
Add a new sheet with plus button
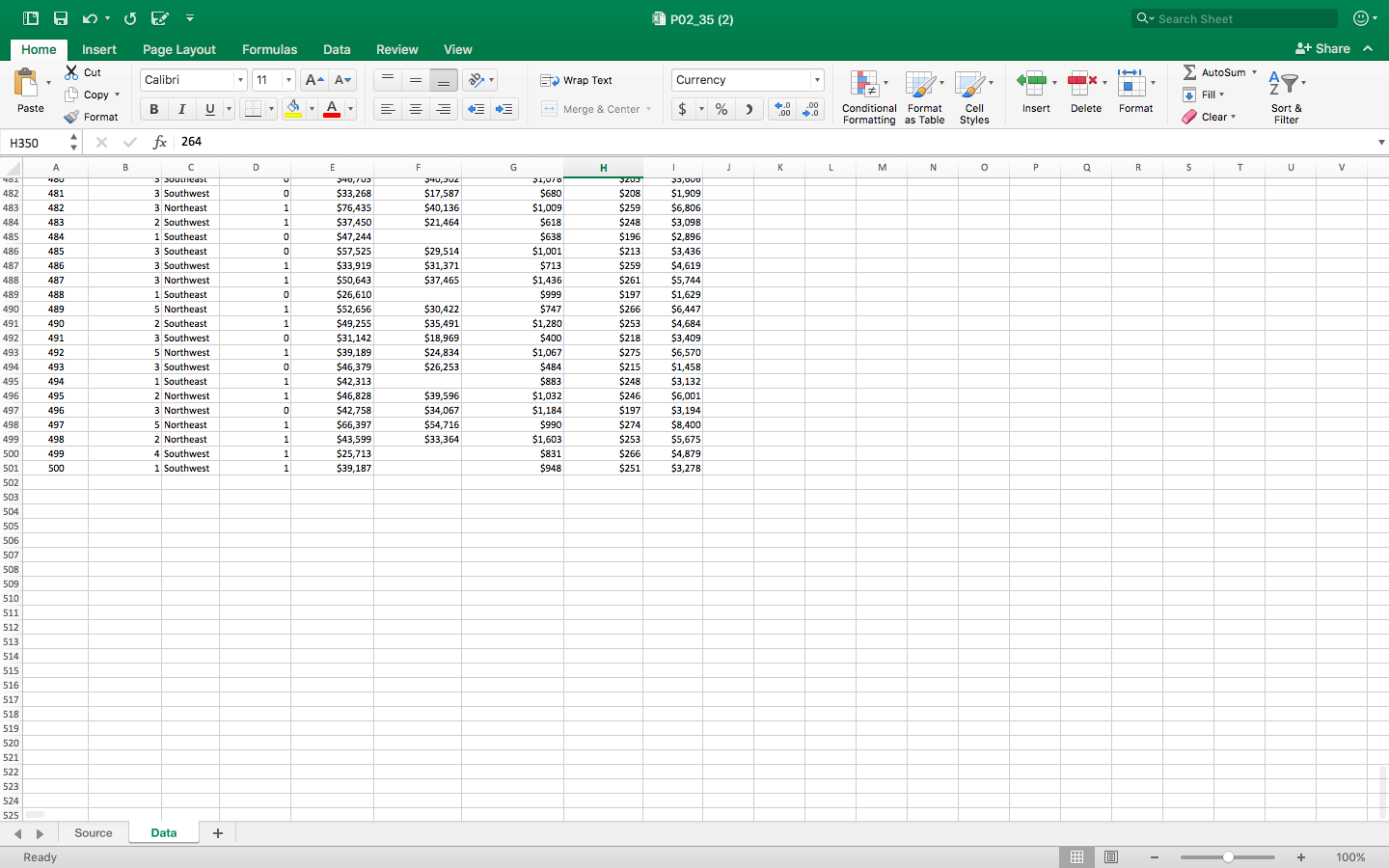click(x=218, y=833)
